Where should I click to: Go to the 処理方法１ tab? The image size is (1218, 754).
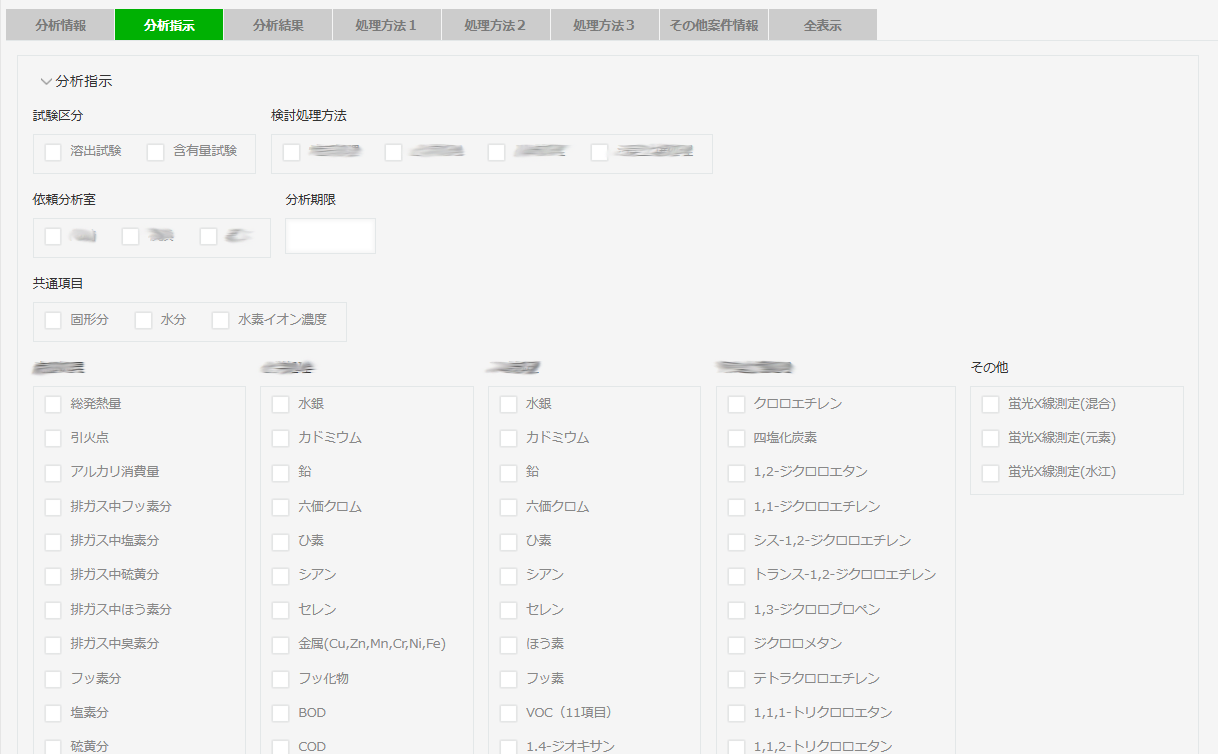[x=387, y=25]
